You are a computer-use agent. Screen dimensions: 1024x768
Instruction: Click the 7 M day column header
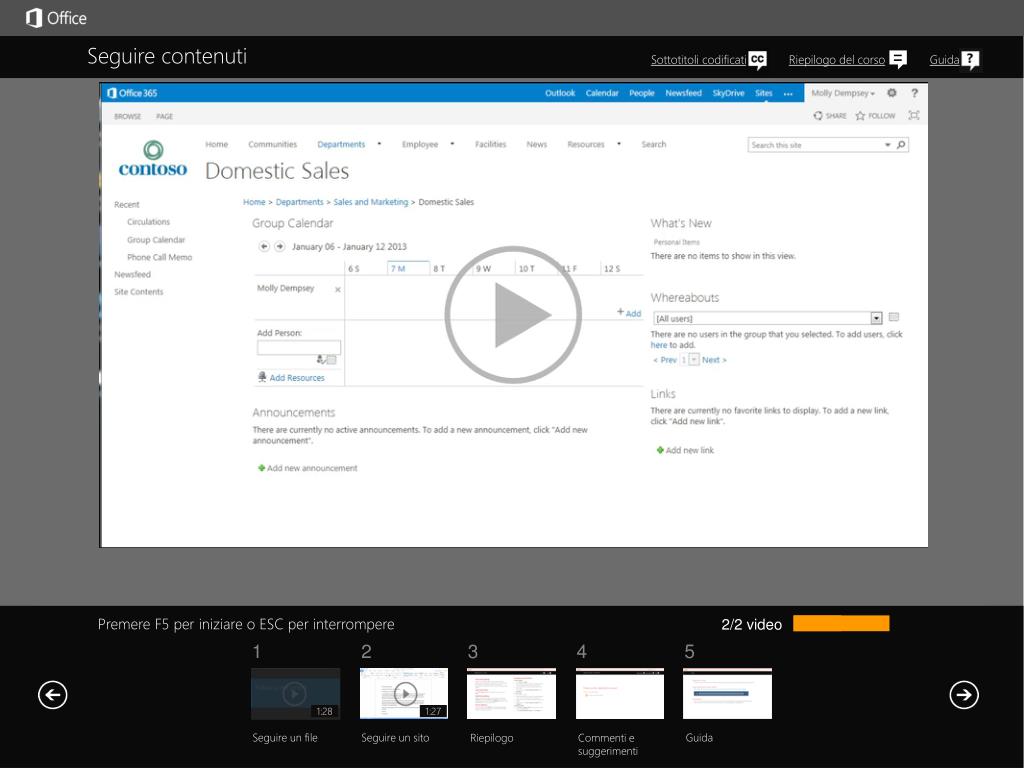point(408,268)
